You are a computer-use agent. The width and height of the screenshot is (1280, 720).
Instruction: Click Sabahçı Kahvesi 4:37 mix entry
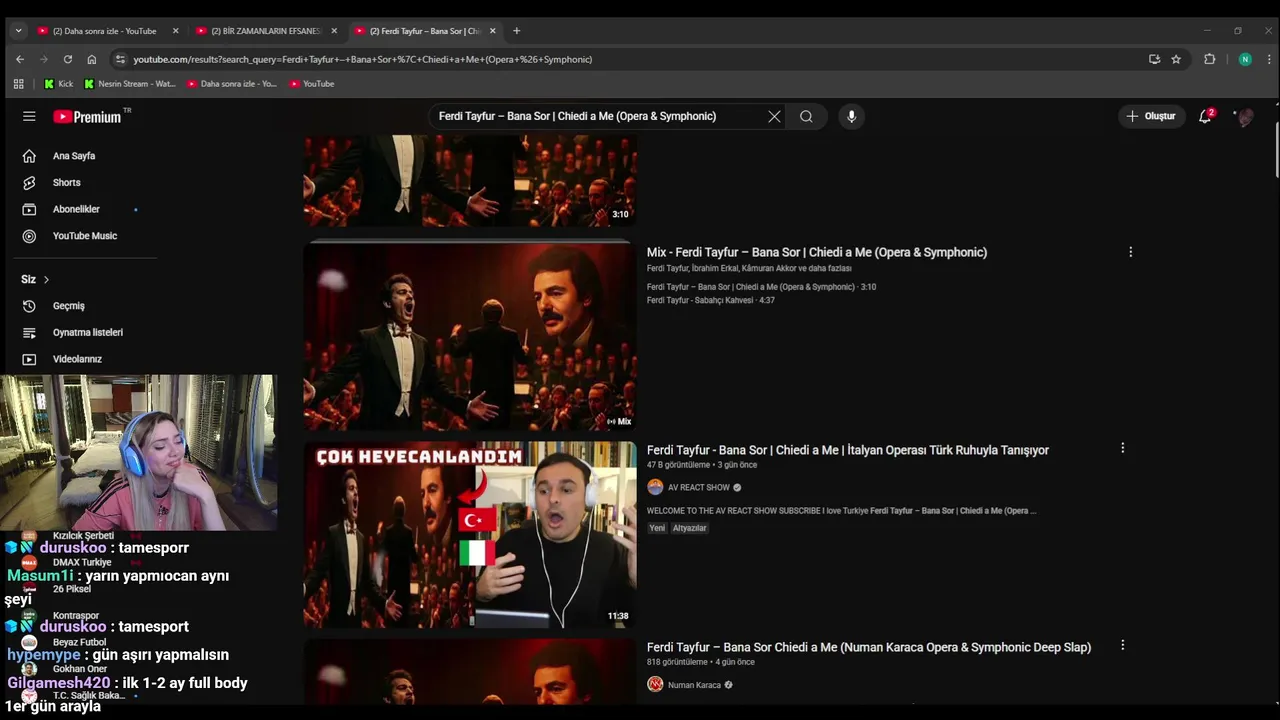click(x=711, y=300)
